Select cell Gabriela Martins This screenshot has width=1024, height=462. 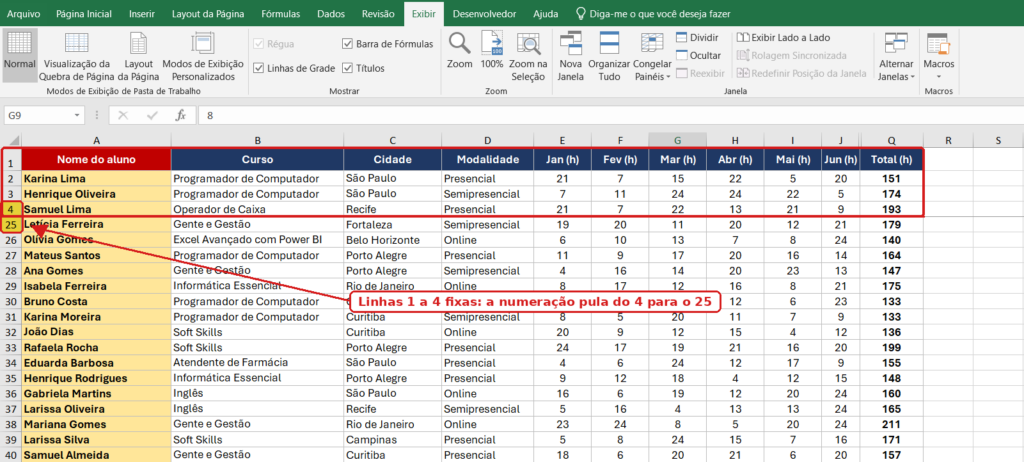pos(97,393)
